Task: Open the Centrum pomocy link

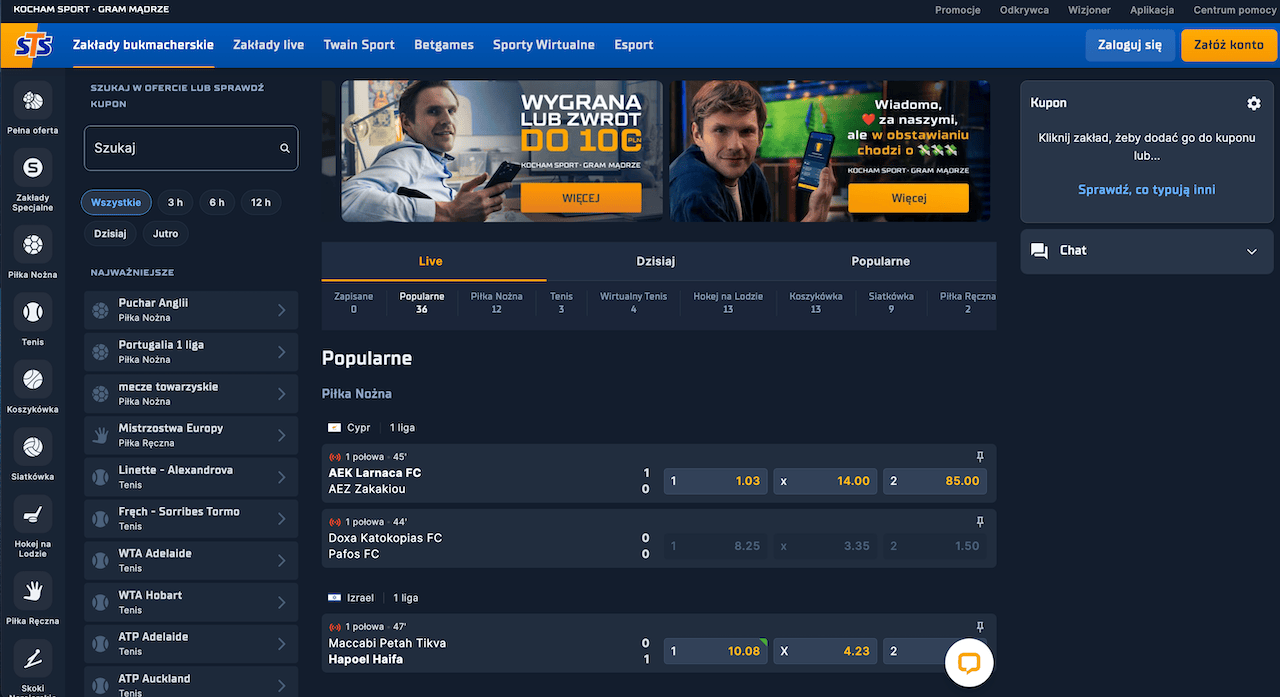Action: click(1235, 10)
